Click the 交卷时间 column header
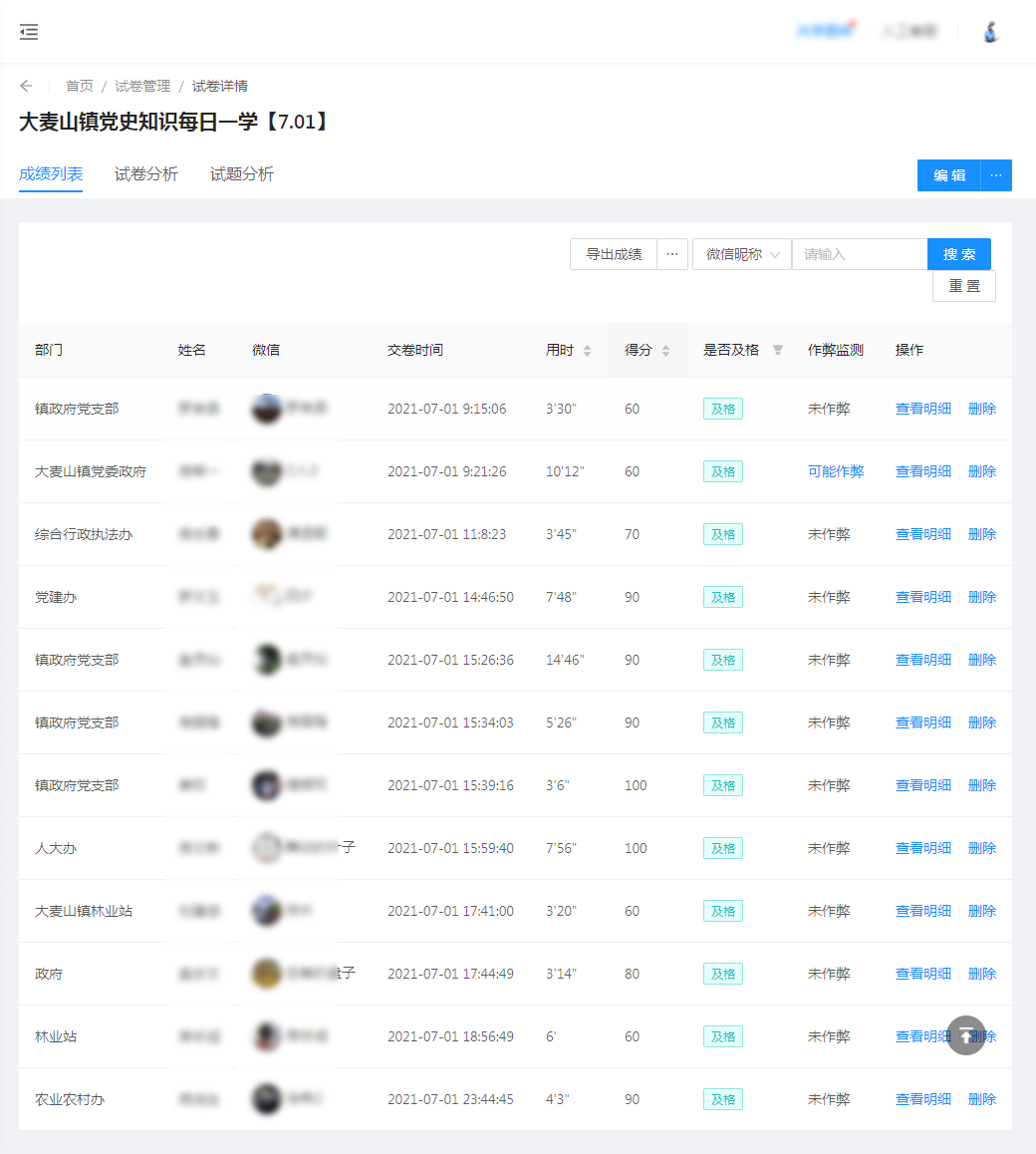 coord(415,351)
